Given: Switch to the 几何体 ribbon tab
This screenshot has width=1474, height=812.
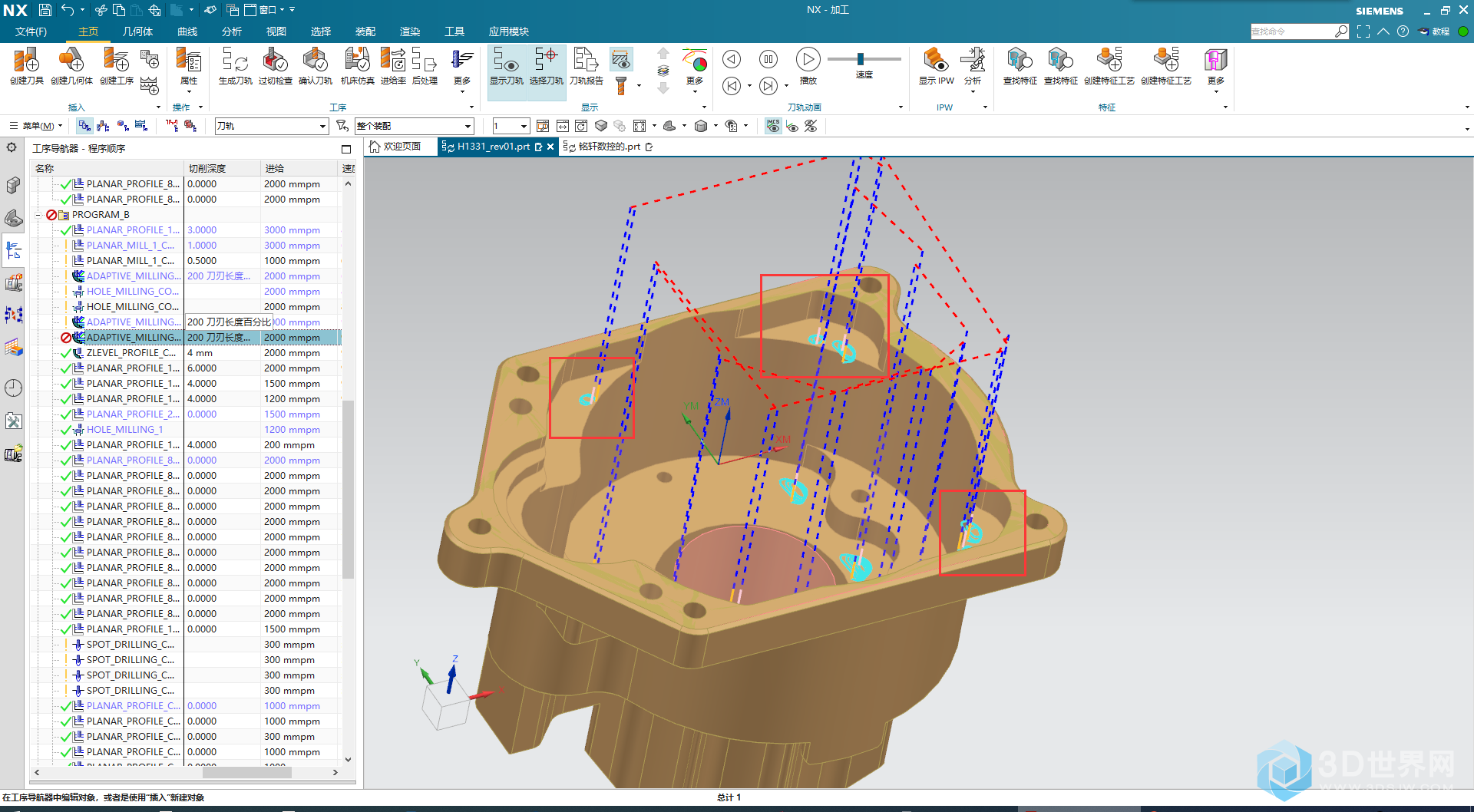Looking at the screenshot, I should click(137, 31).
